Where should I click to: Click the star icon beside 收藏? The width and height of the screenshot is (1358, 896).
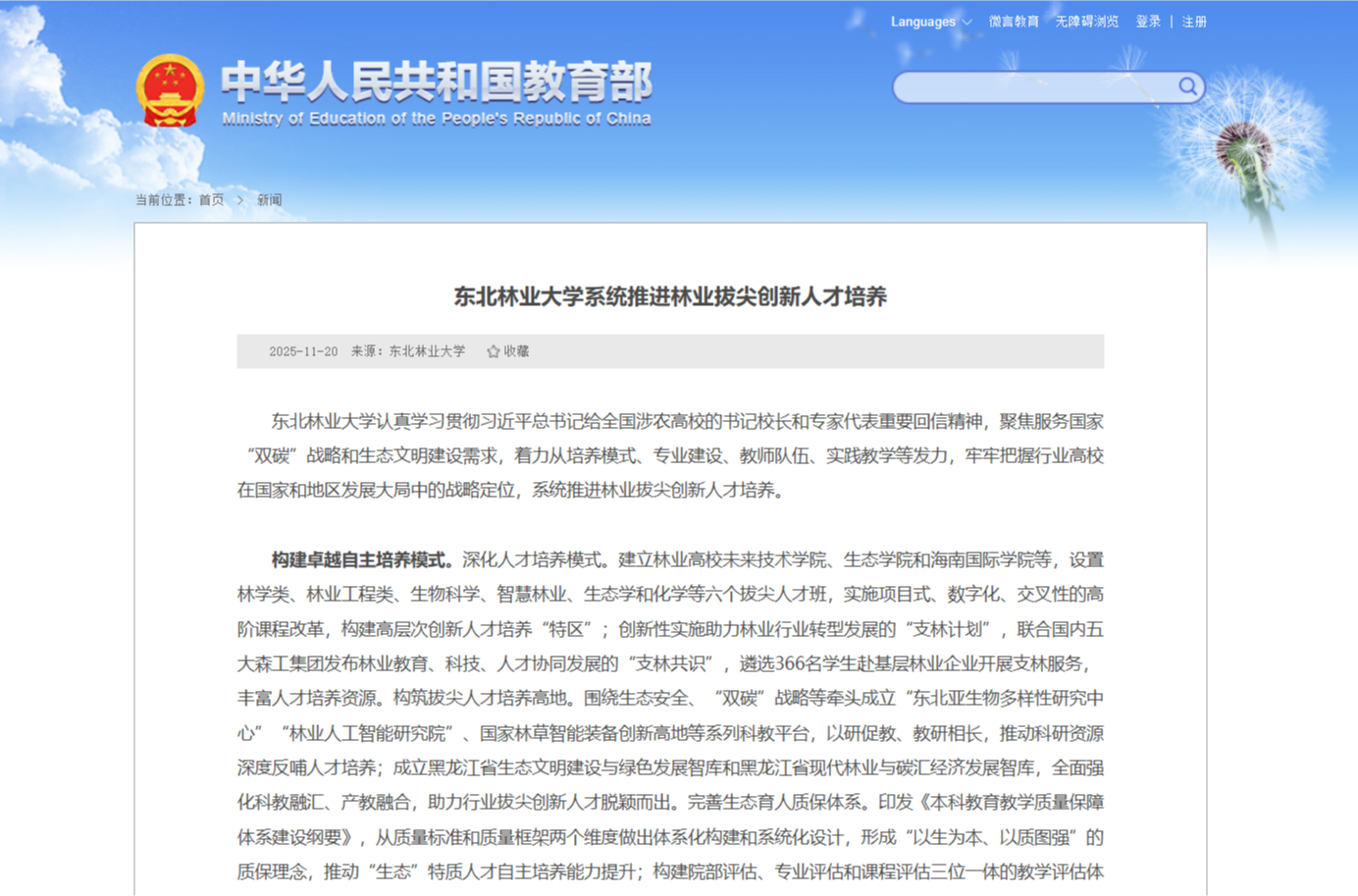(494, 351)
